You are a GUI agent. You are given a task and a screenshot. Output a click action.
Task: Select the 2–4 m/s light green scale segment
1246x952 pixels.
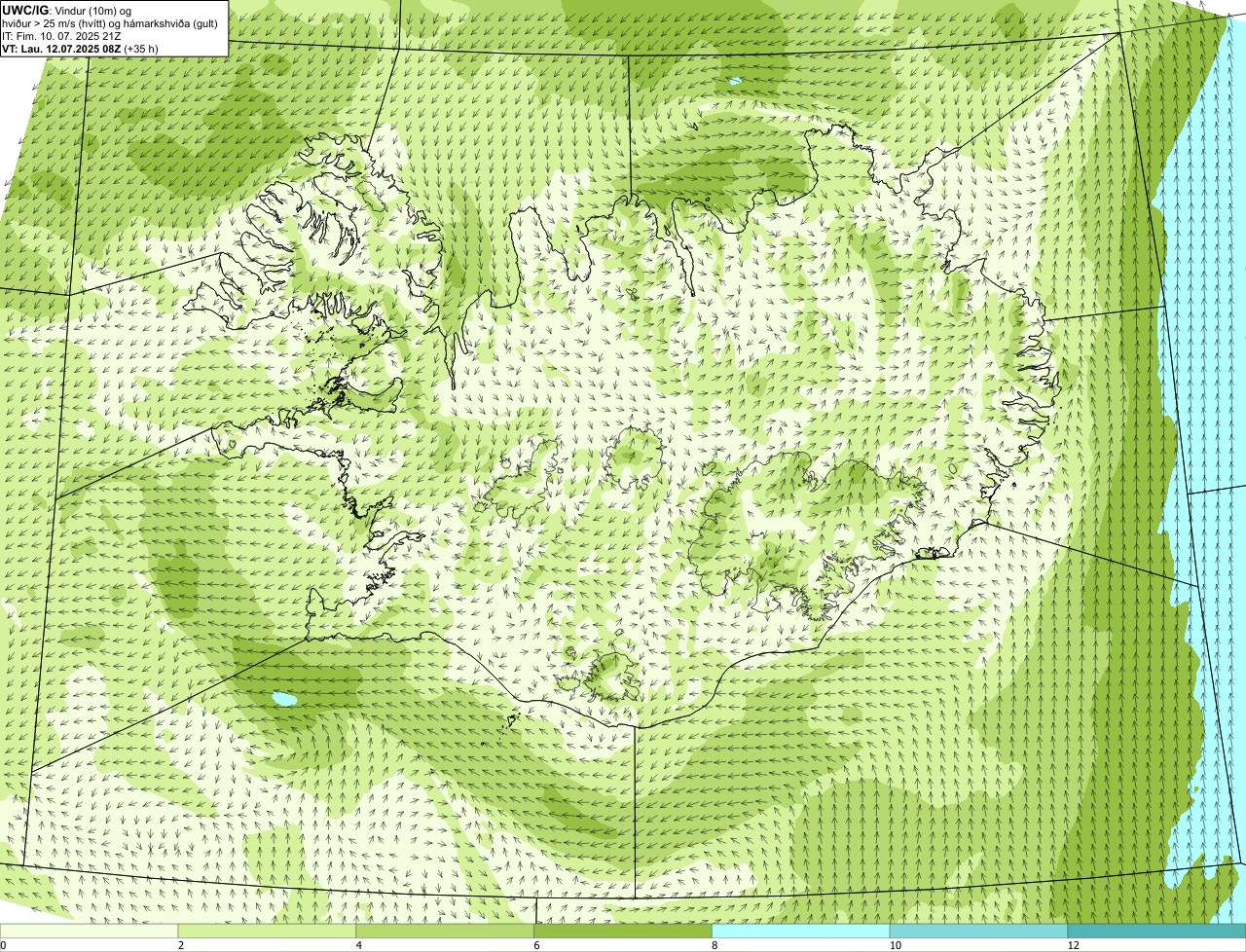[x=268, y=931]
